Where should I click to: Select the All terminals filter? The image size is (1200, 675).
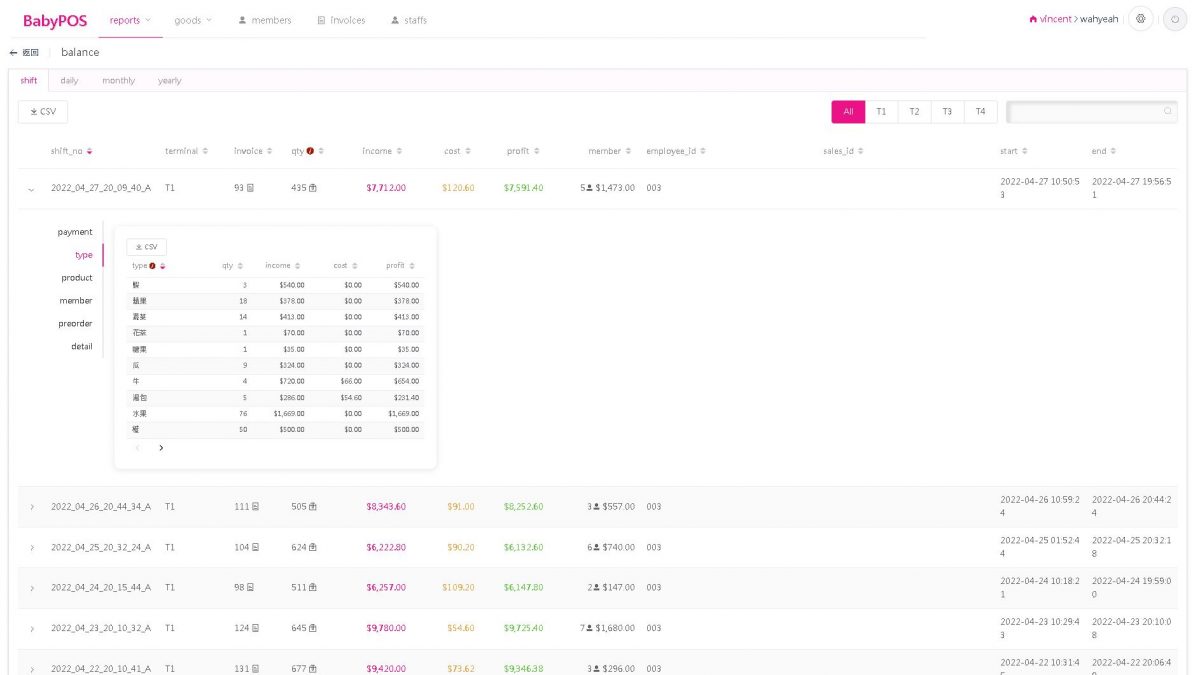848,112
